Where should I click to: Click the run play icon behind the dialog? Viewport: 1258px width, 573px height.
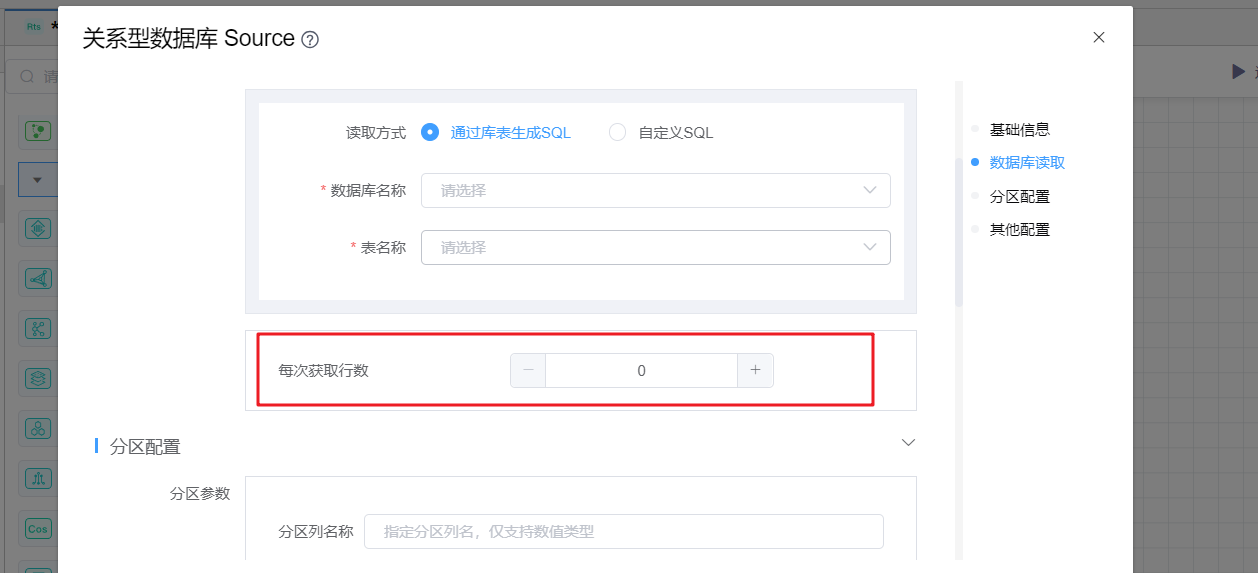pyautogui.click(x=1238, y=71)
